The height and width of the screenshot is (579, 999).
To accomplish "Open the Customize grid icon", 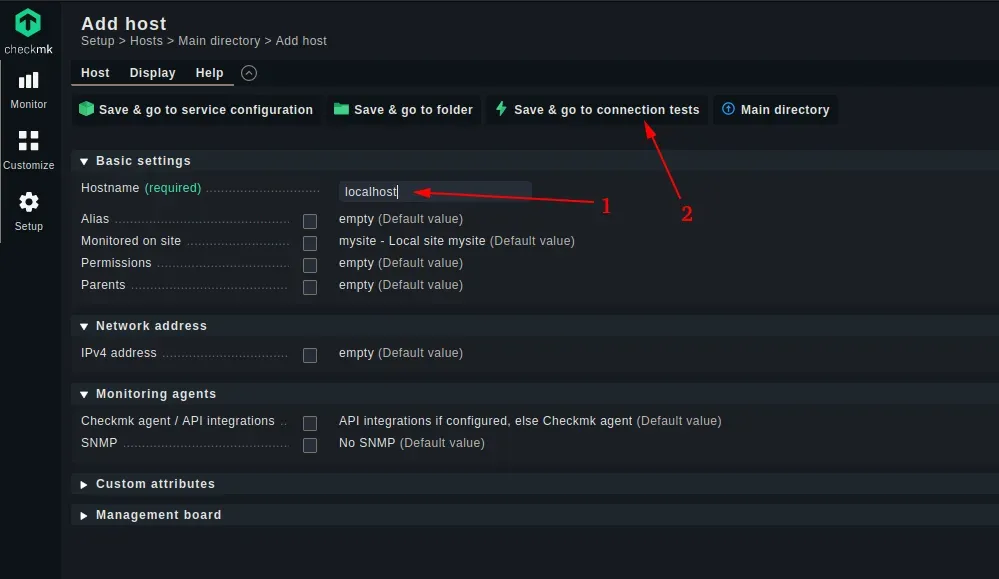I will pos(28,141).
